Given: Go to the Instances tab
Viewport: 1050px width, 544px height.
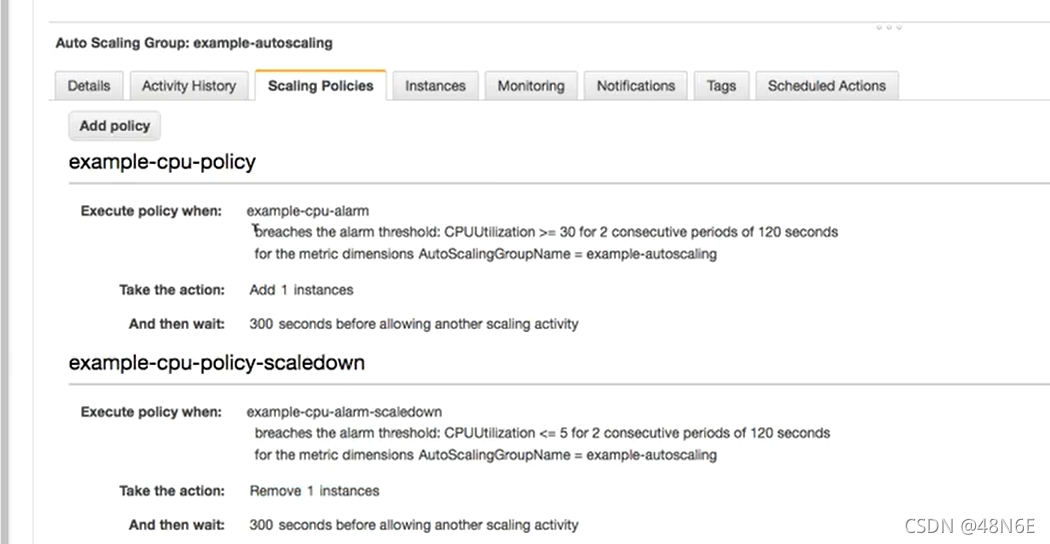Looking at the screenshot, I should click(x=435, y=86).
